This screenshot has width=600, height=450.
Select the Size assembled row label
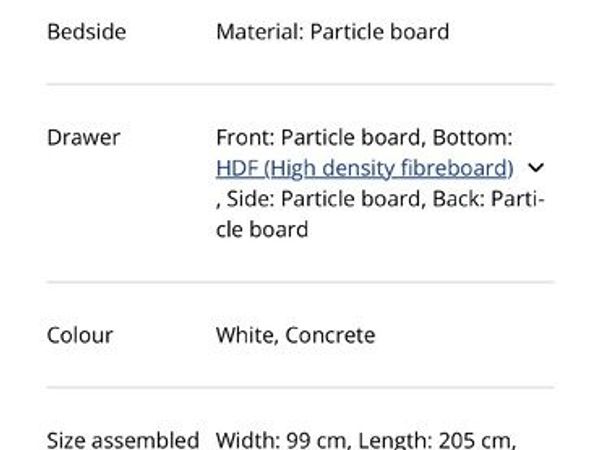click(x=123, y=440)
